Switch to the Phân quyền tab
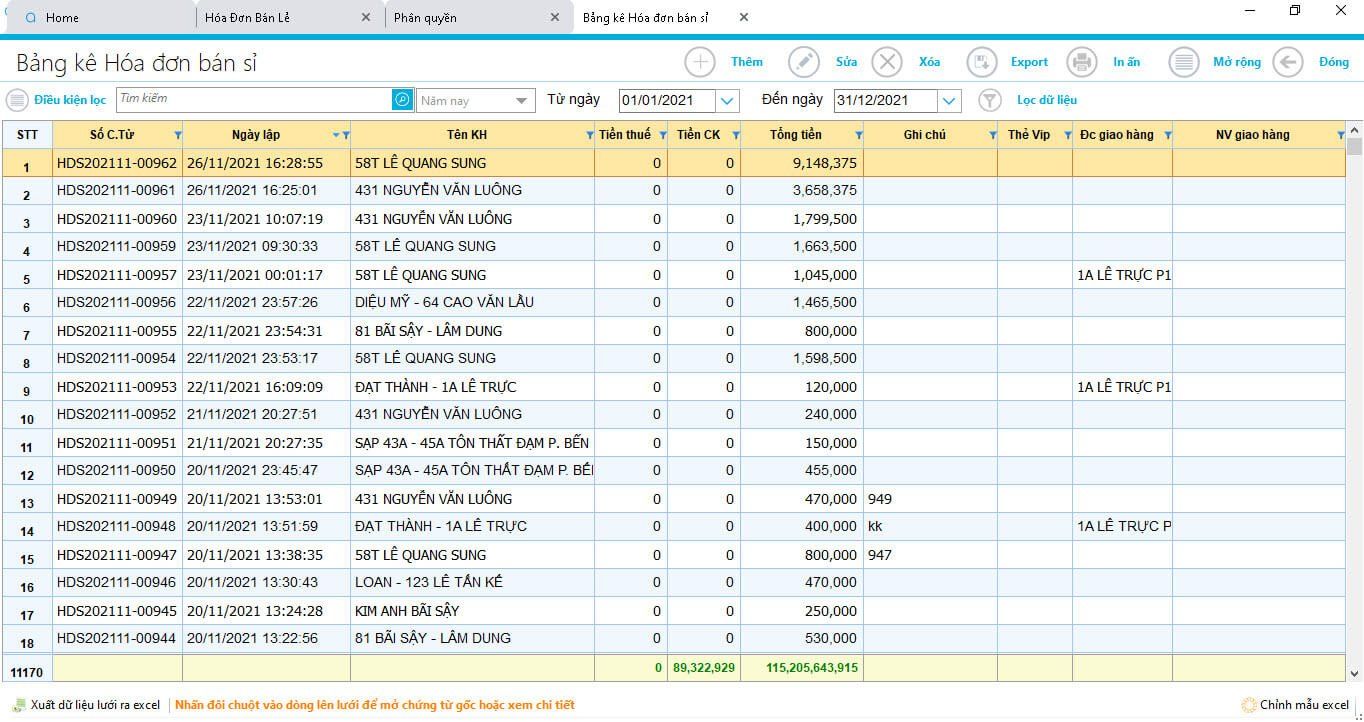The width and height of the screenshot is (1364, 722). (425, 17)
